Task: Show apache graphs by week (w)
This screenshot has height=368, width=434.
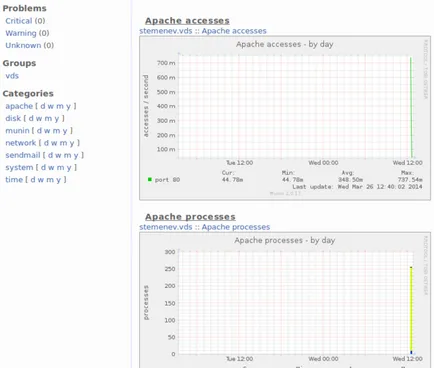Action: [51, 106]
